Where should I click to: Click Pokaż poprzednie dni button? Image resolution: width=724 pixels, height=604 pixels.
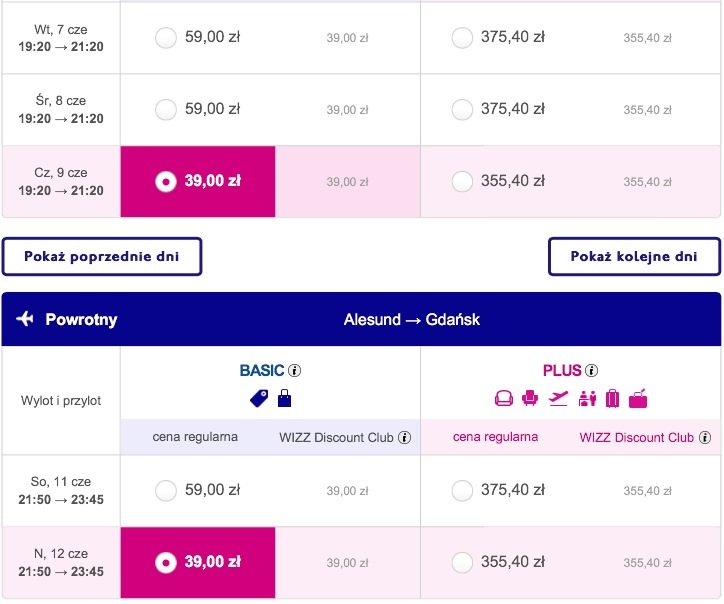click(102, 257)
